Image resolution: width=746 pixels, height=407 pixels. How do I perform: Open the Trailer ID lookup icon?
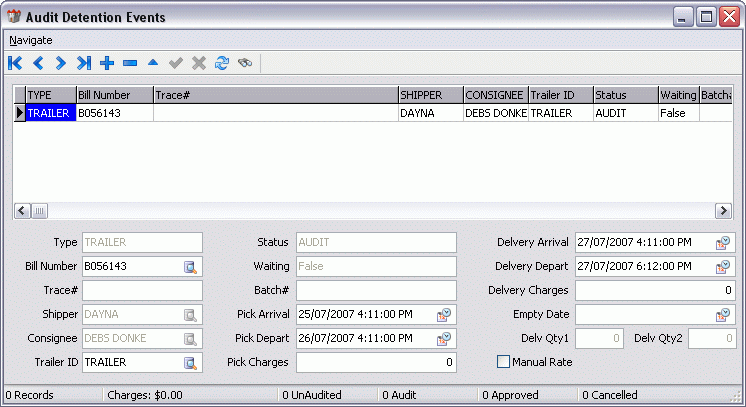coord(191,362)
